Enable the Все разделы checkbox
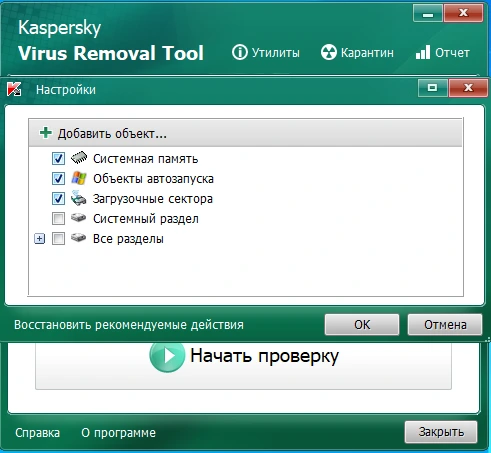Image resolution: width=491 pixels, height=453 pixels. tap(58, 239)
